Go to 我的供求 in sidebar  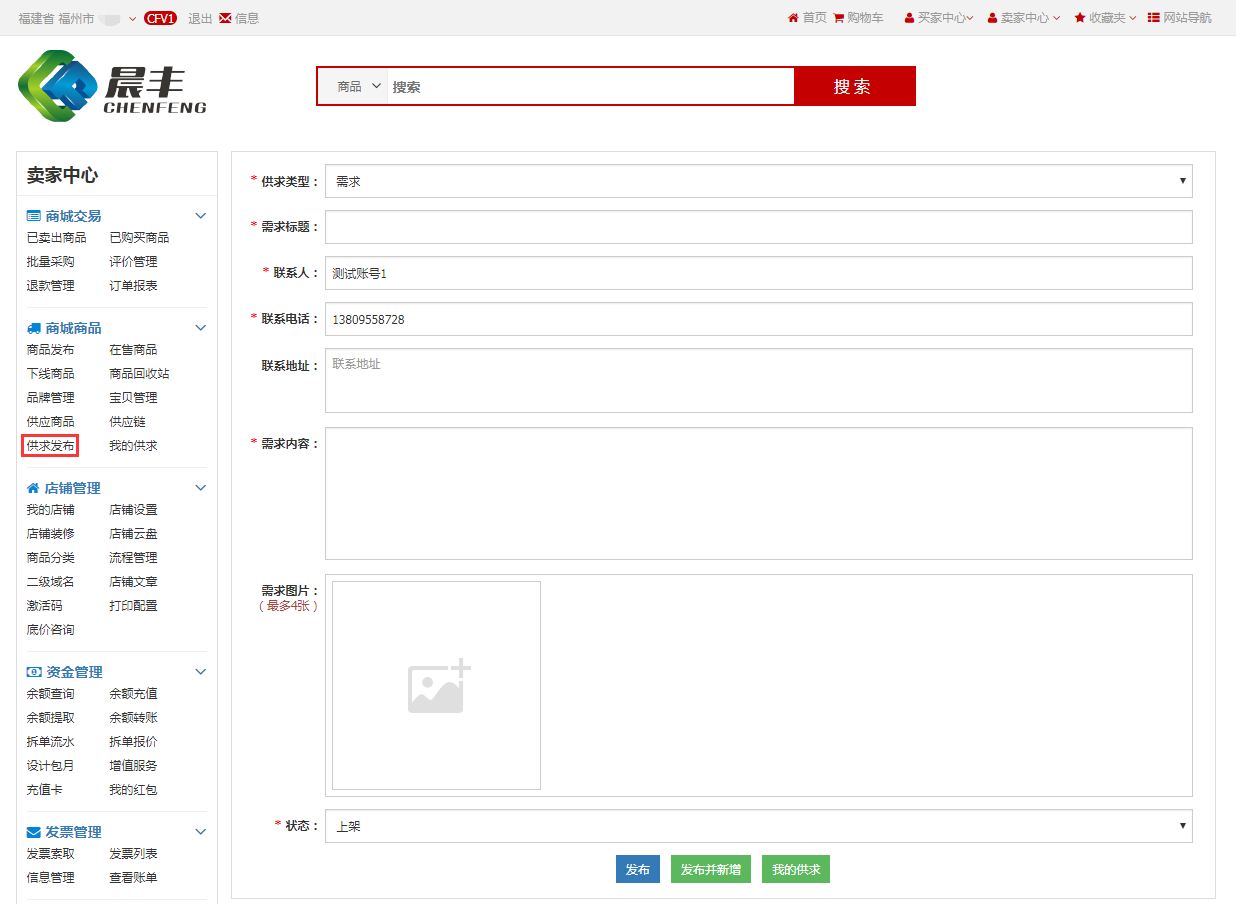point(133,446)
